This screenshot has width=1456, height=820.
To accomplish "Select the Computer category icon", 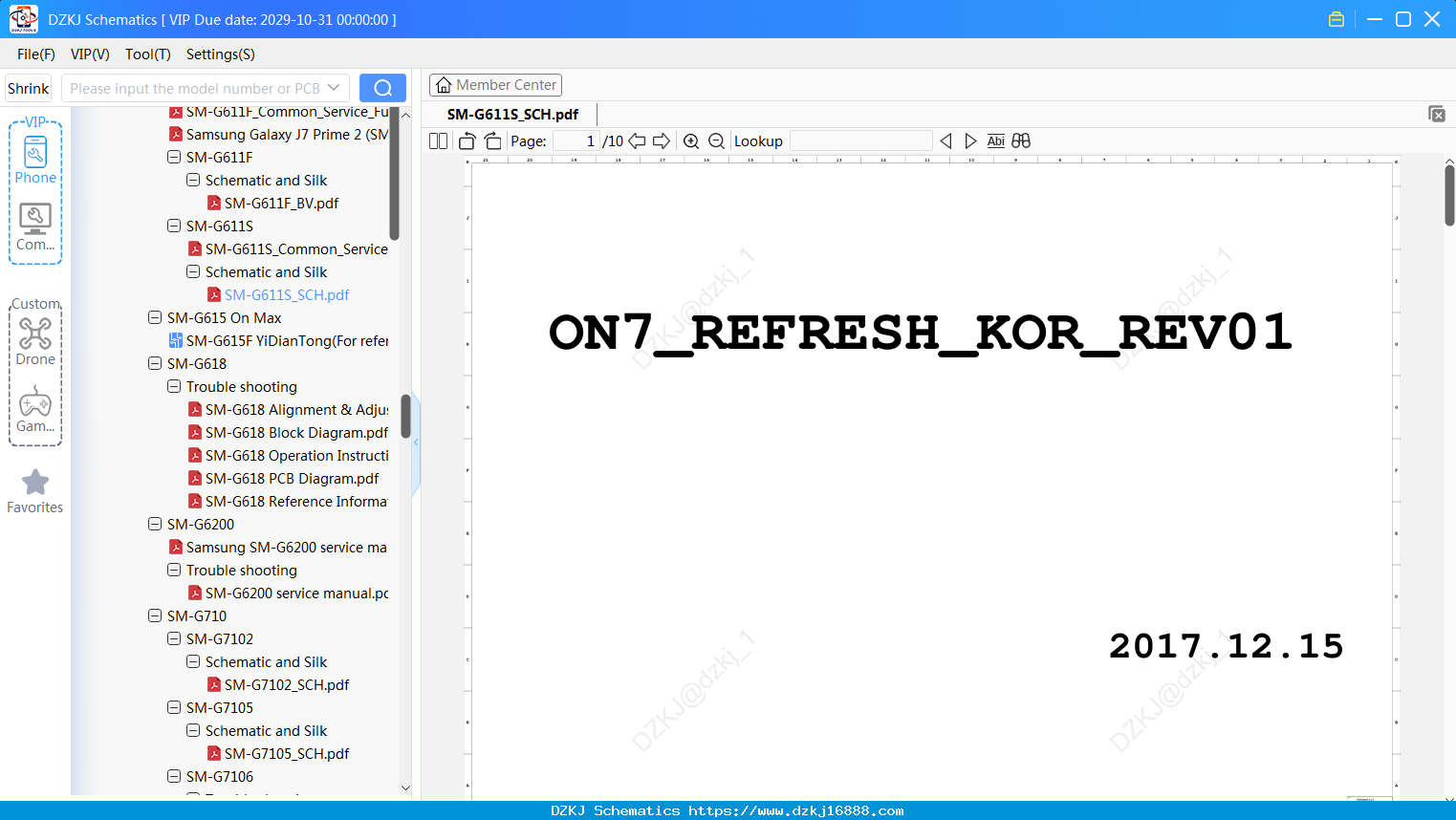I will click(35, 227).
